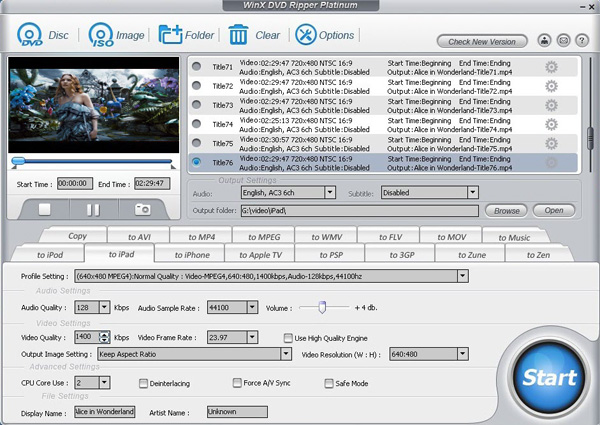Open settings gear for Title75
600x425 pixels.
pos(551,144)
